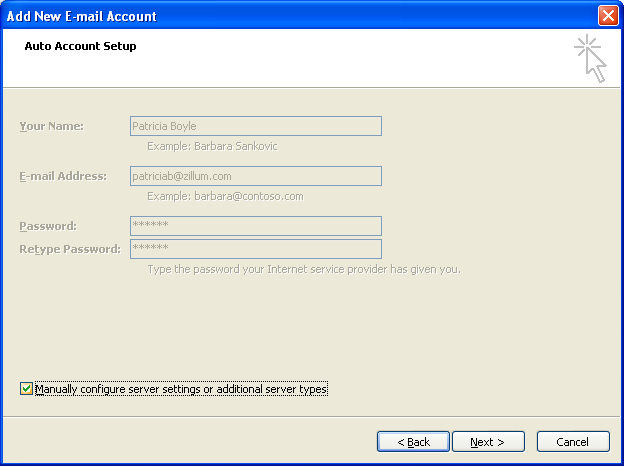Click the 'E-mail Address:' label
The height and width of the screenshot is (466, 624).
click(62, 176)
